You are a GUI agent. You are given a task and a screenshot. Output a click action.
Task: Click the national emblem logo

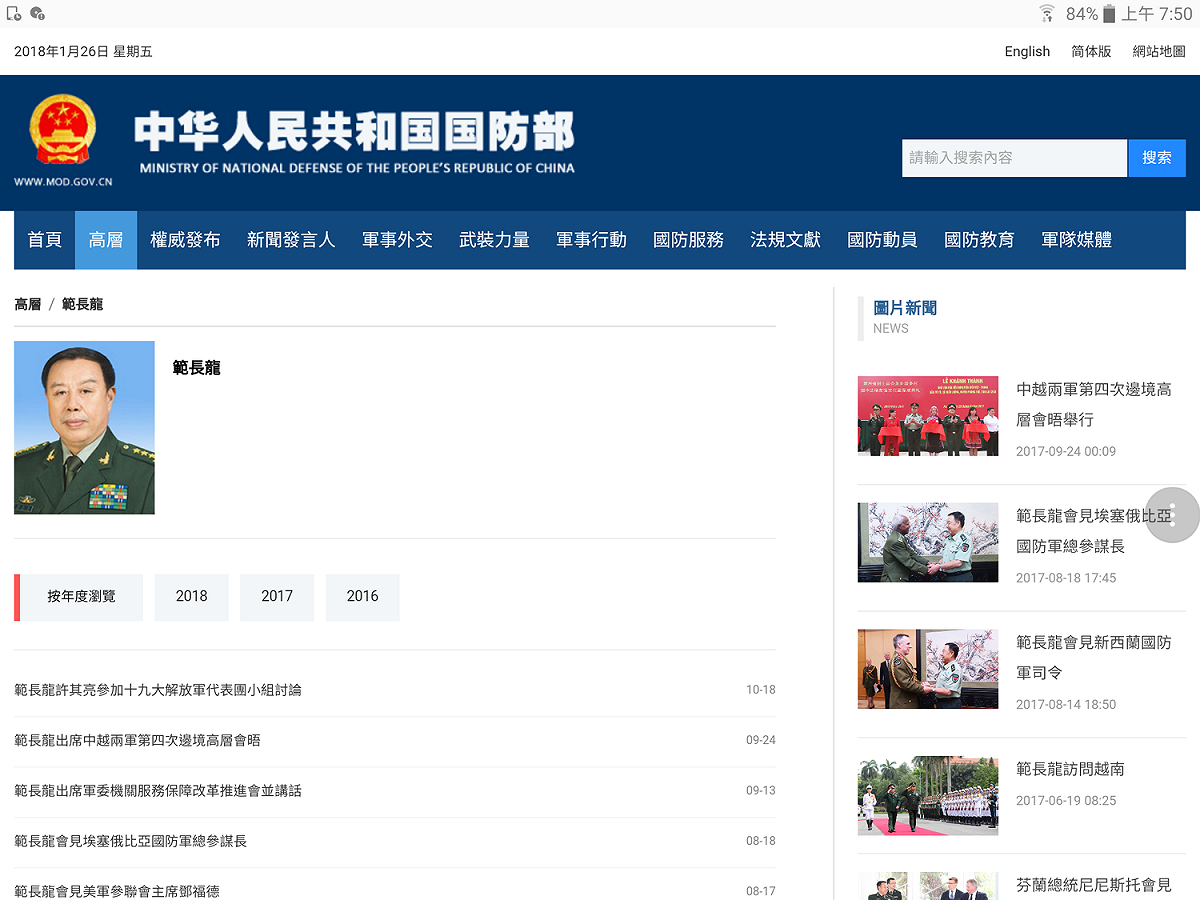(x=63, y=130)
